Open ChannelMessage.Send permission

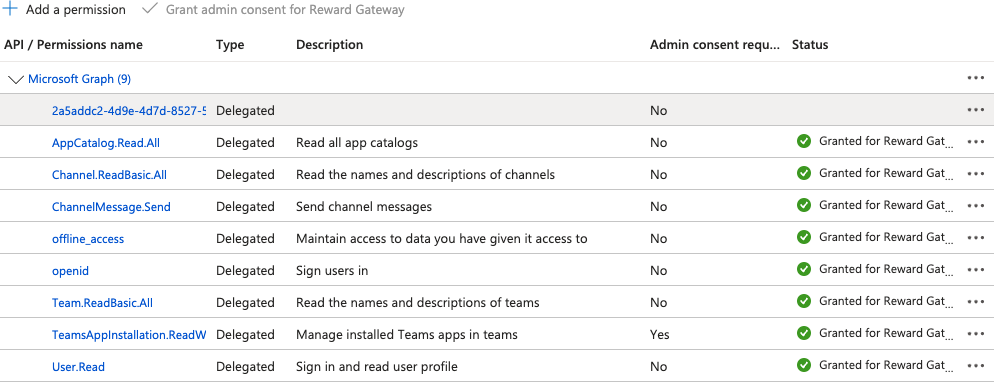click(111, 207)
